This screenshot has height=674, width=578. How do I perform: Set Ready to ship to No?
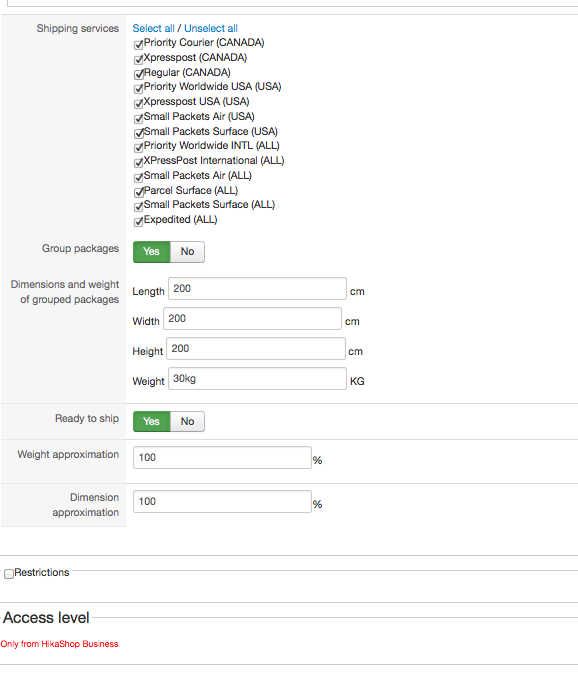187,421
